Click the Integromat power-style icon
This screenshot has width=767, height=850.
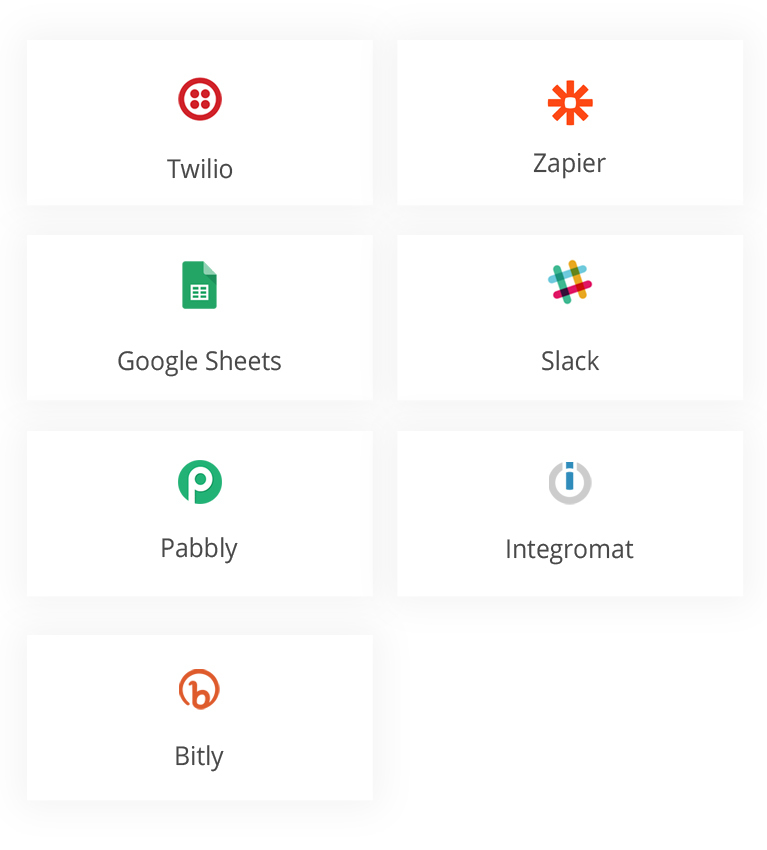tap(570, 482)
